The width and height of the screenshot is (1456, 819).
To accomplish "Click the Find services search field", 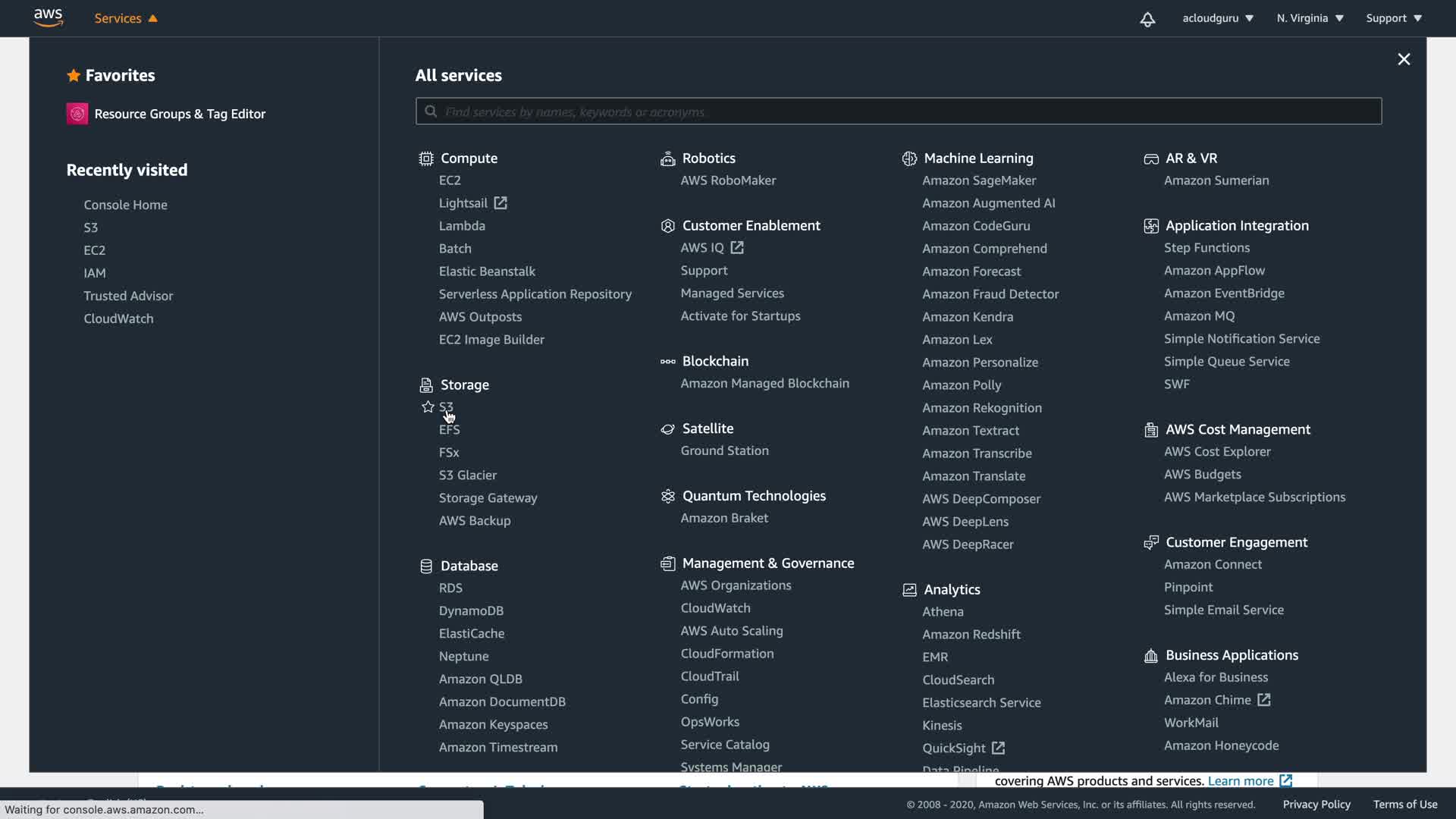I will point(899,111).
